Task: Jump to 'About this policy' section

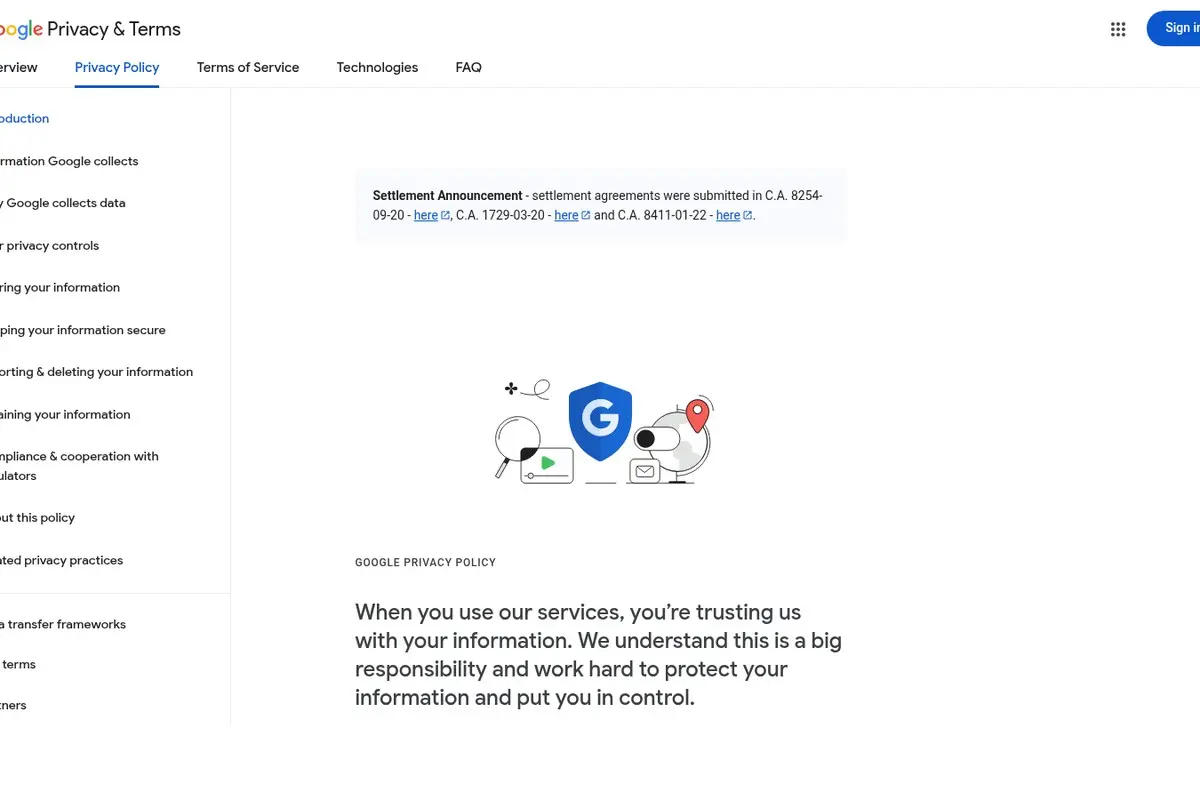Action: [x=38, y=518]
